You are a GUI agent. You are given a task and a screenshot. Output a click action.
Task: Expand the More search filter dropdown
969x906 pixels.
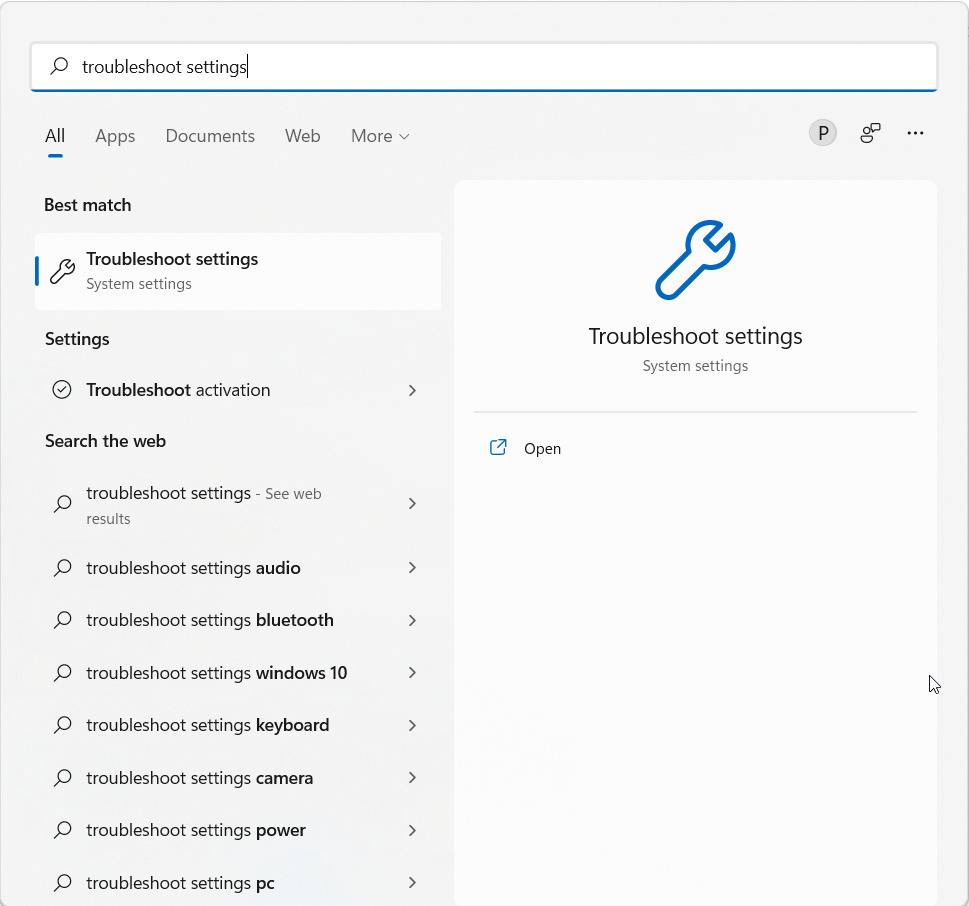tap(379, 136)
